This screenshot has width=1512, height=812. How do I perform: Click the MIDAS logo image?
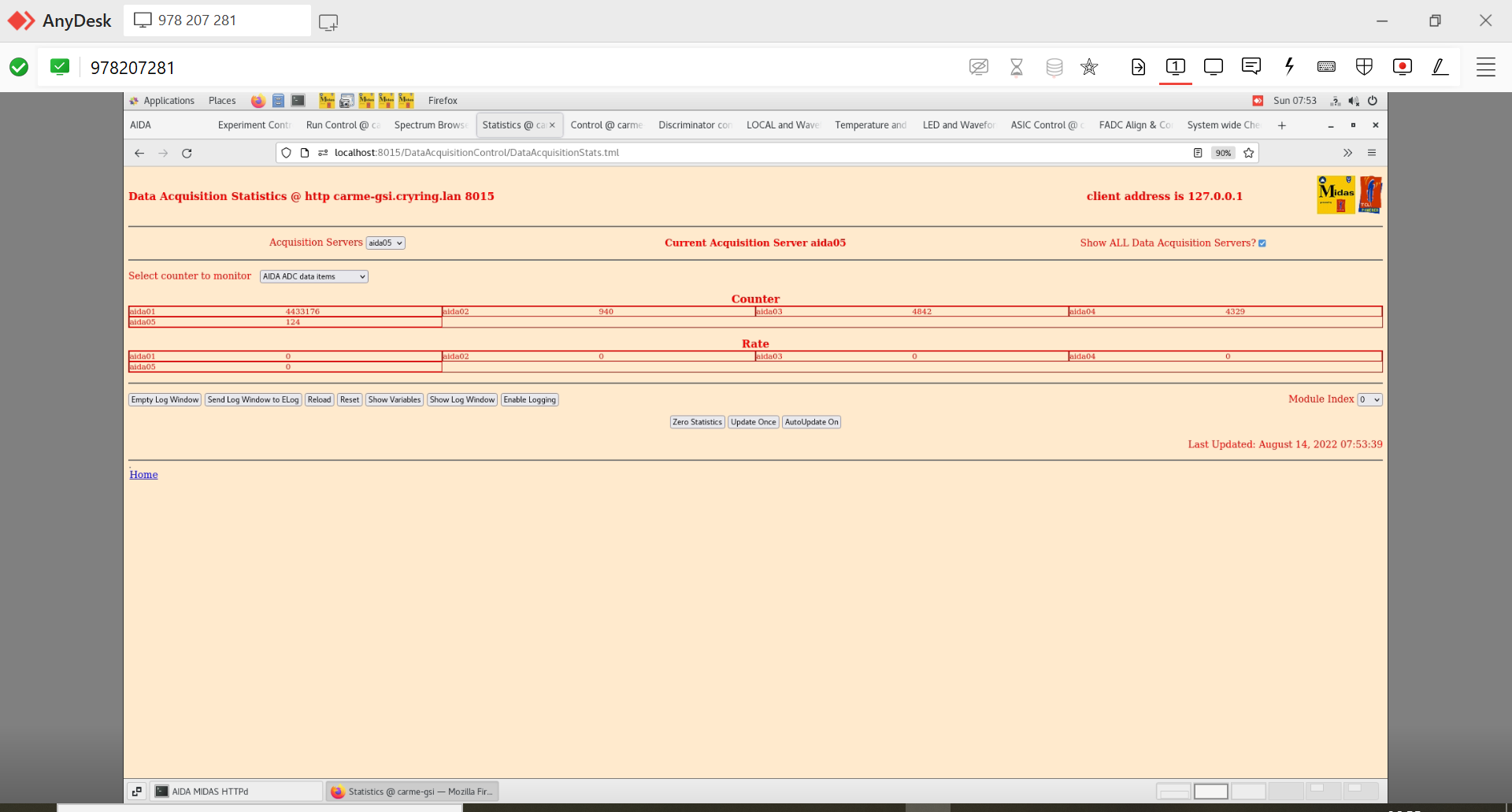coord(1336,195)
